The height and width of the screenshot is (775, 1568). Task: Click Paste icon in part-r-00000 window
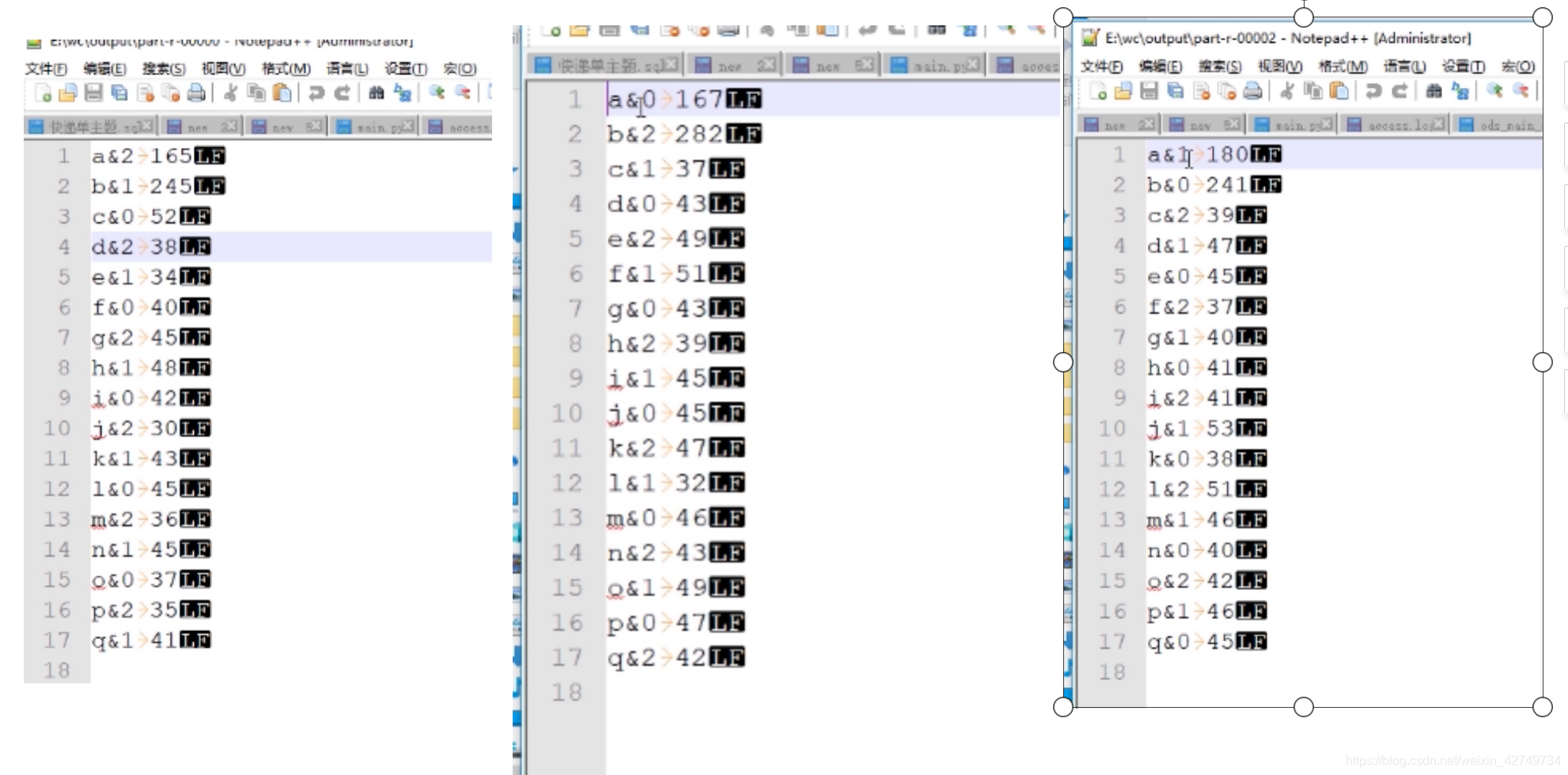point(282,93)
